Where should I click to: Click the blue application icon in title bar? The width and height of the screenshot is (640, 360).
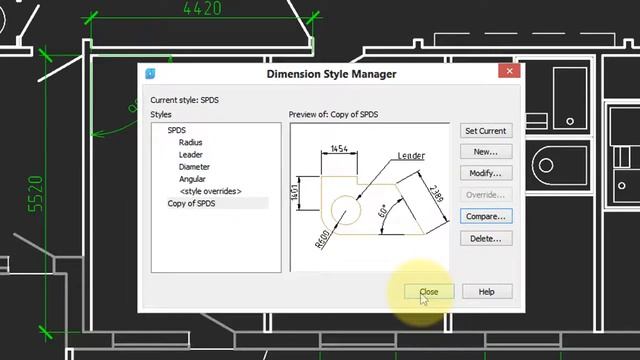(150, 73)
